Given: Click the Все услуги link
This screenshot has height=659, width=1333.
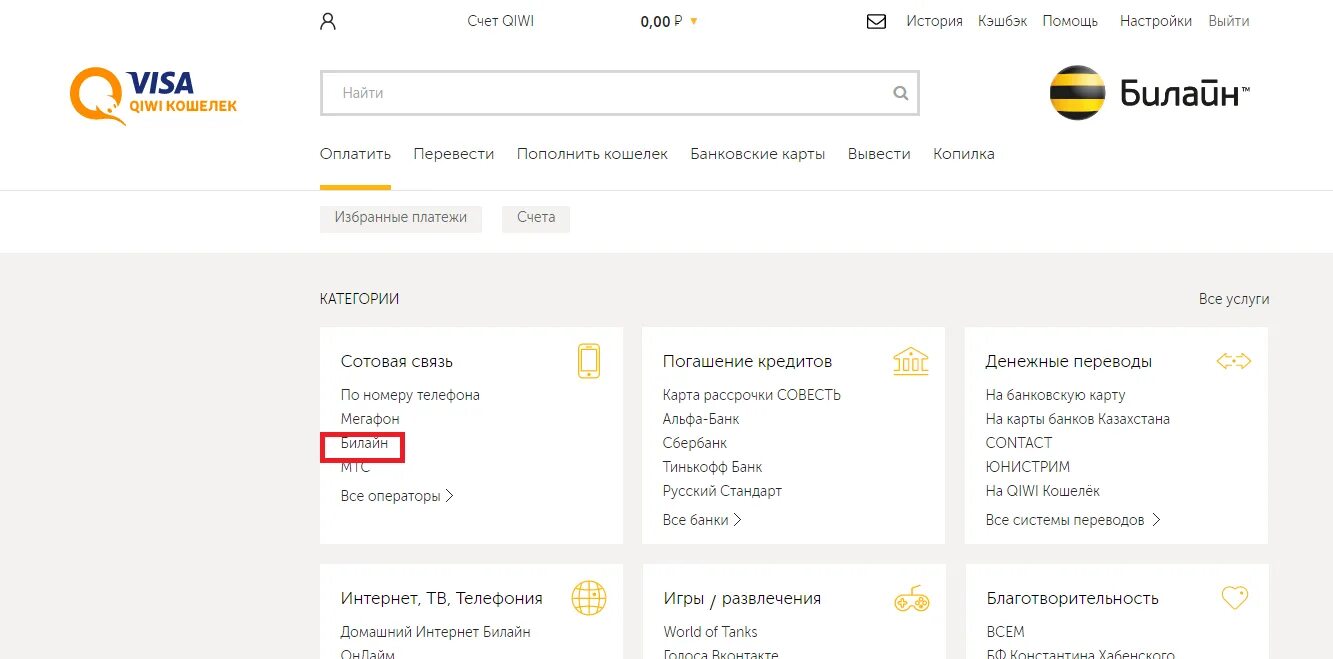Looking at the screenshot, I should pos(1234,299).
